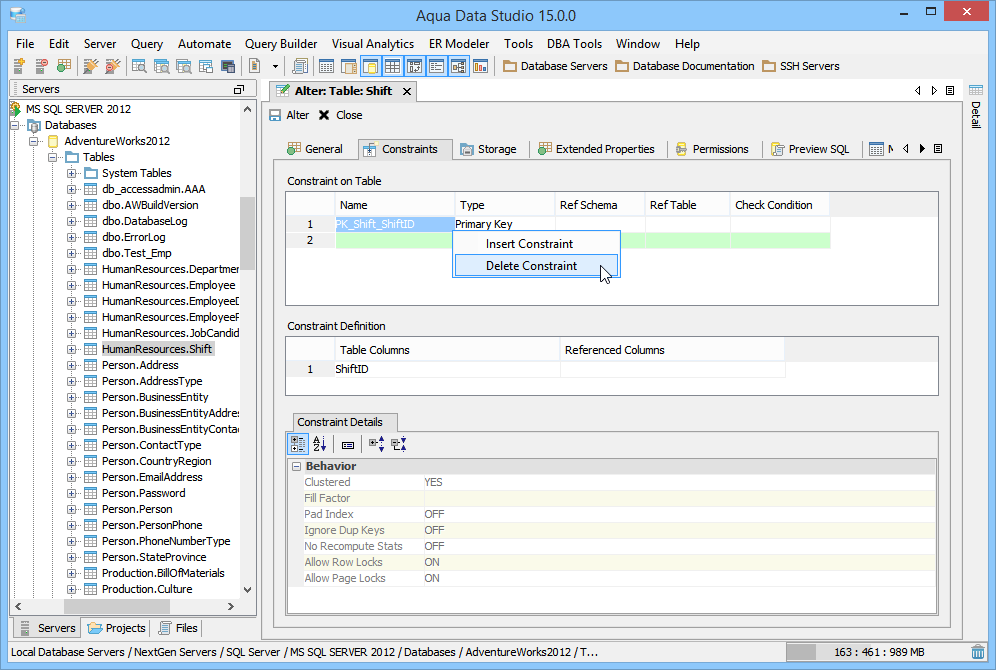
Task: Click the expand all properties icon
Action: click(377, 444)
